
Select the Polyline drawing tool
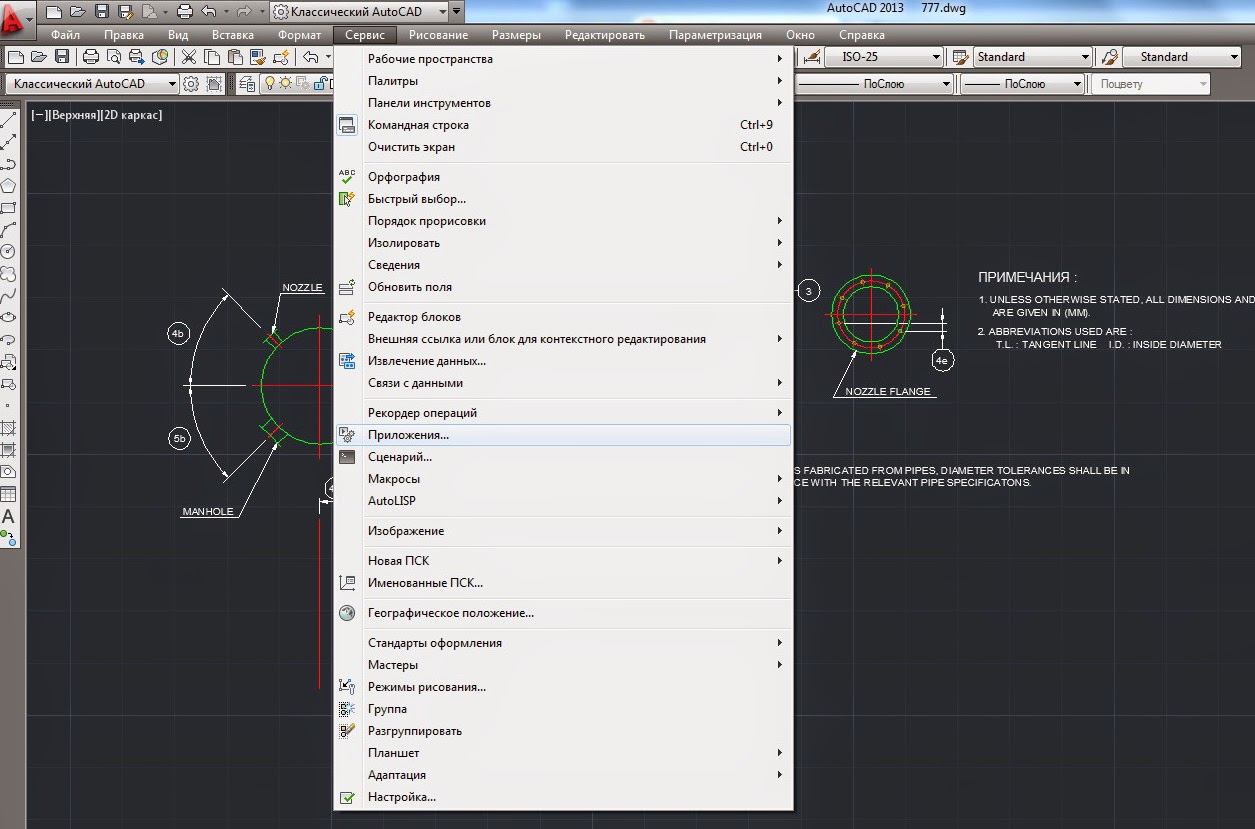click(x=8, y=163)
